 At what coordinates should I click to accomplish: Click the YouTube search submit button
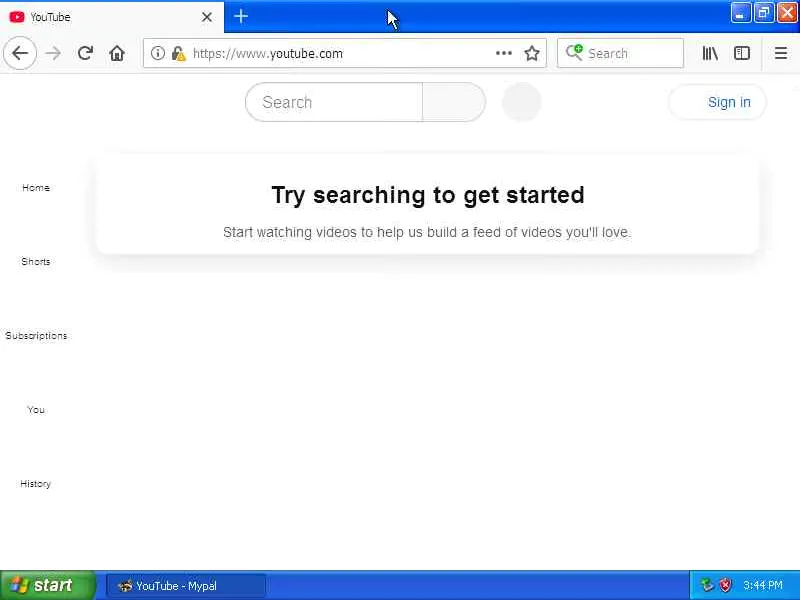pos(454,102)
